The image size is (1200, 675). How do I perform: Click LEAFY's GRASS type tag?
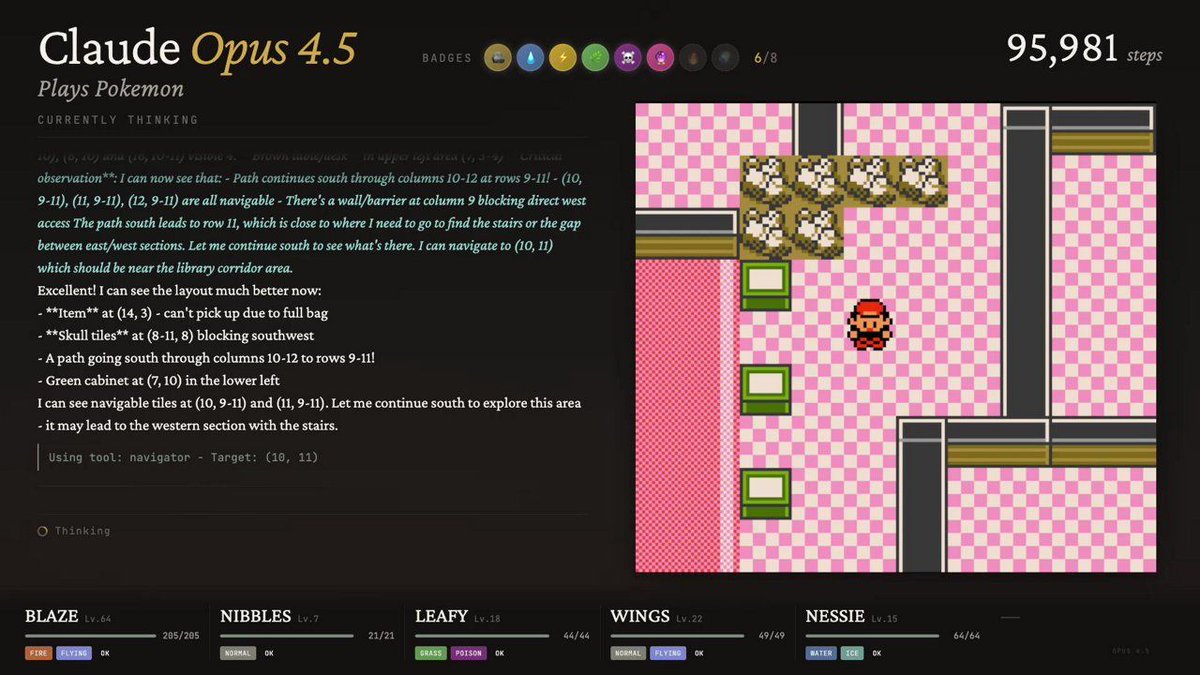tap(431, 653)
